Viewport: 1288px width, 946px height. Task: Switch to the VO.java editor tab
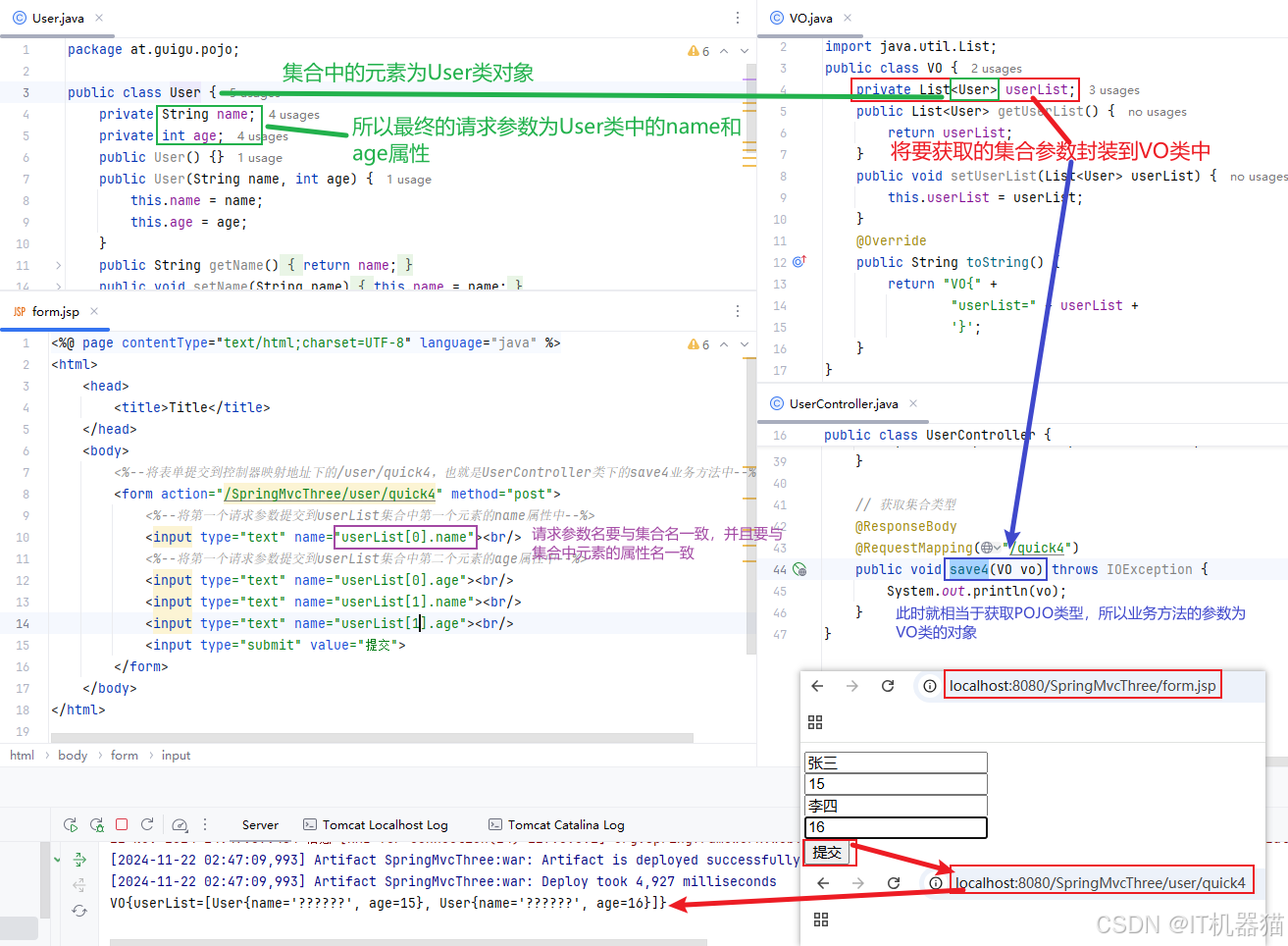pyautogui.click(x=810, y=18)
